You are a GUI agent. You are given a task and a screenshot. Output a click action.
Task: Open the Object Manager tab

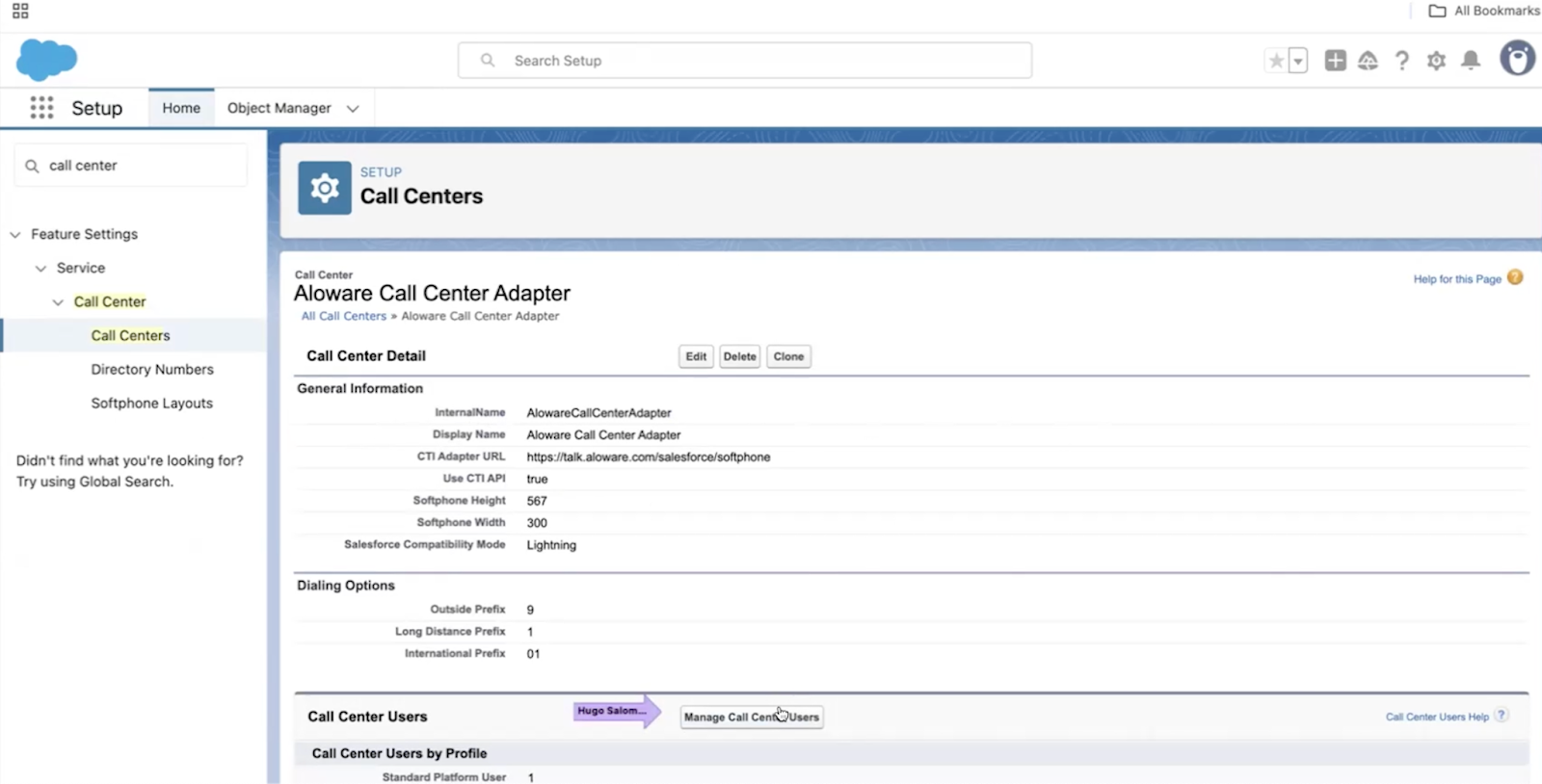click(x=279, y=108)
